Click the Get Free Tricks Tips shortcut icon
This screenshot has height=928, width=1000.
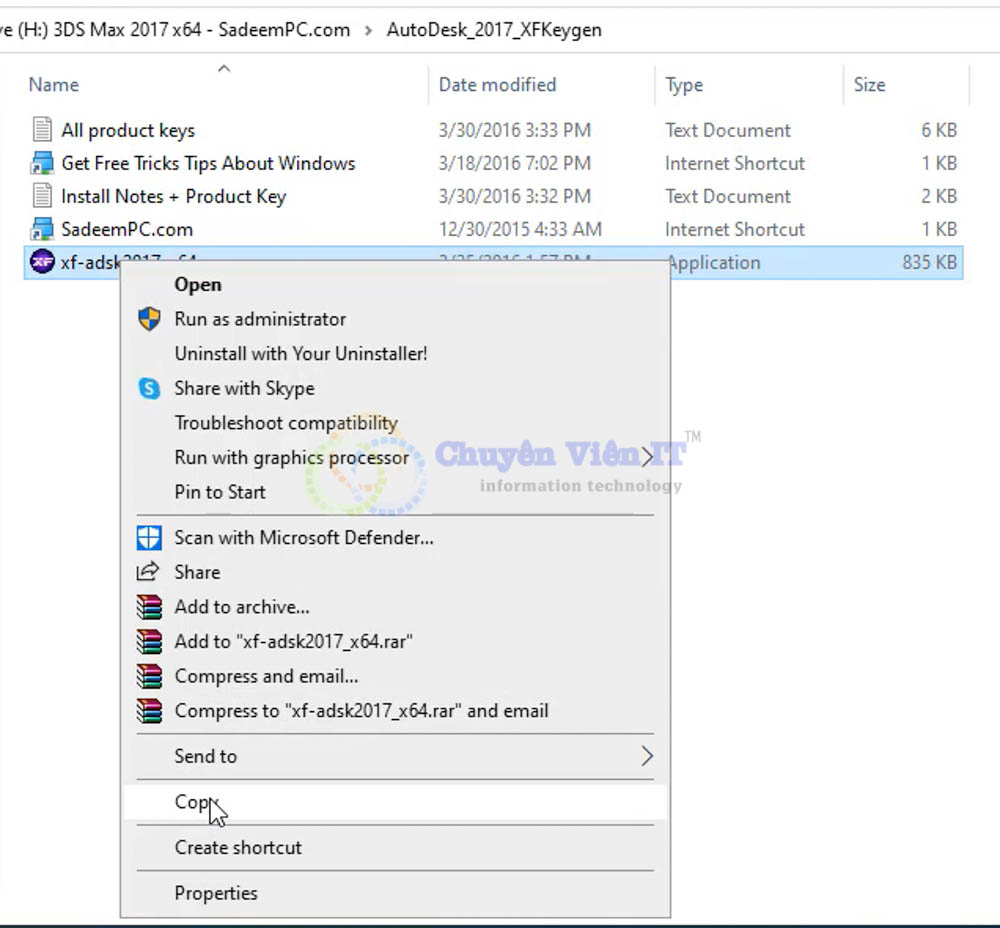point(42,163)
